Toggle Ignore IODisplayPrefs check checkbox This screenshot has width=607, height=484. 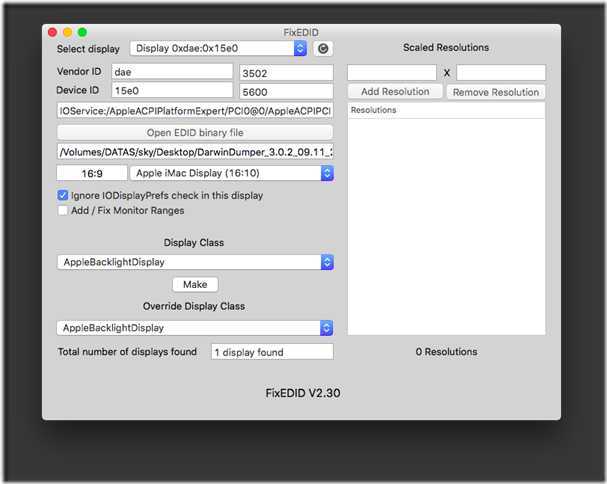[63, 195]
